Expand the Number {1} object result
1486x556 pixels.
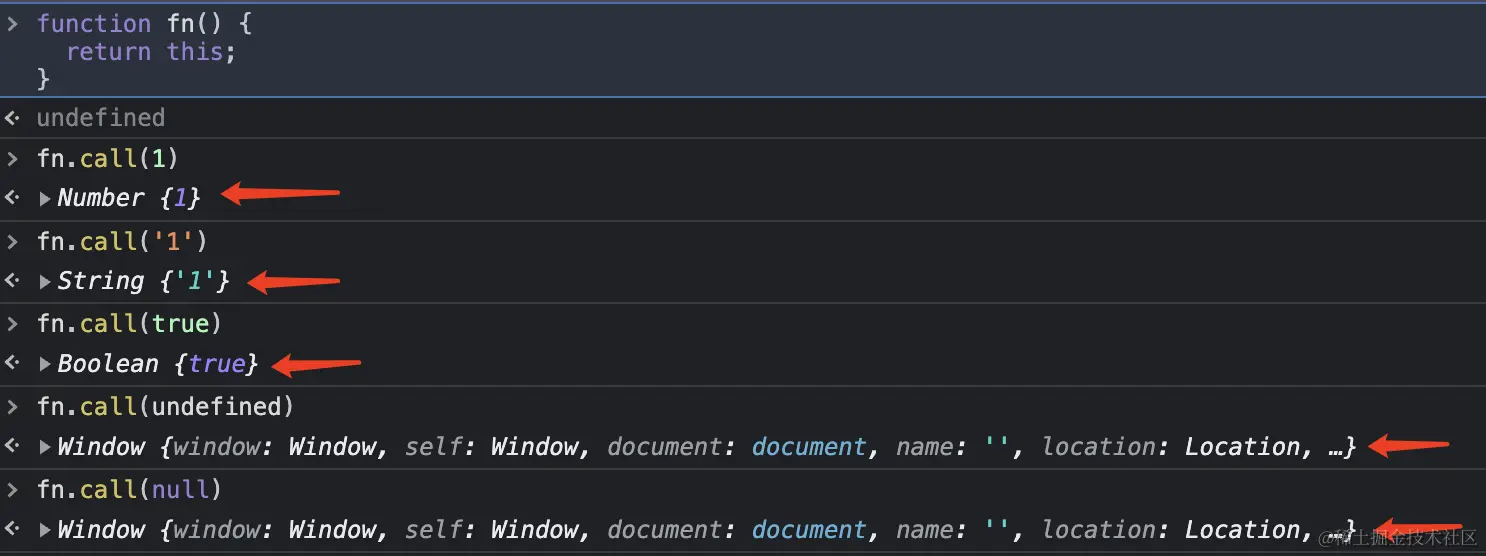click(x=45, y=199)
